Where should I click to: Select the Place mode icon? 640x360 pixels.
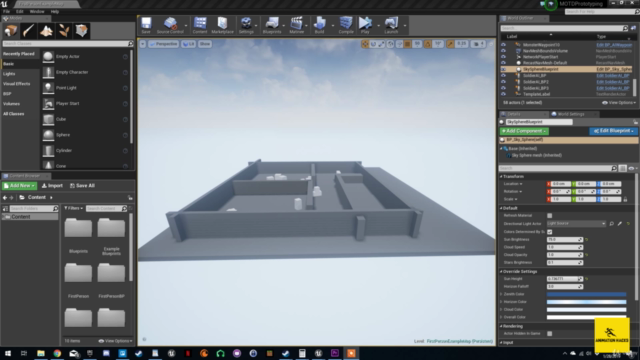(11, 31)
